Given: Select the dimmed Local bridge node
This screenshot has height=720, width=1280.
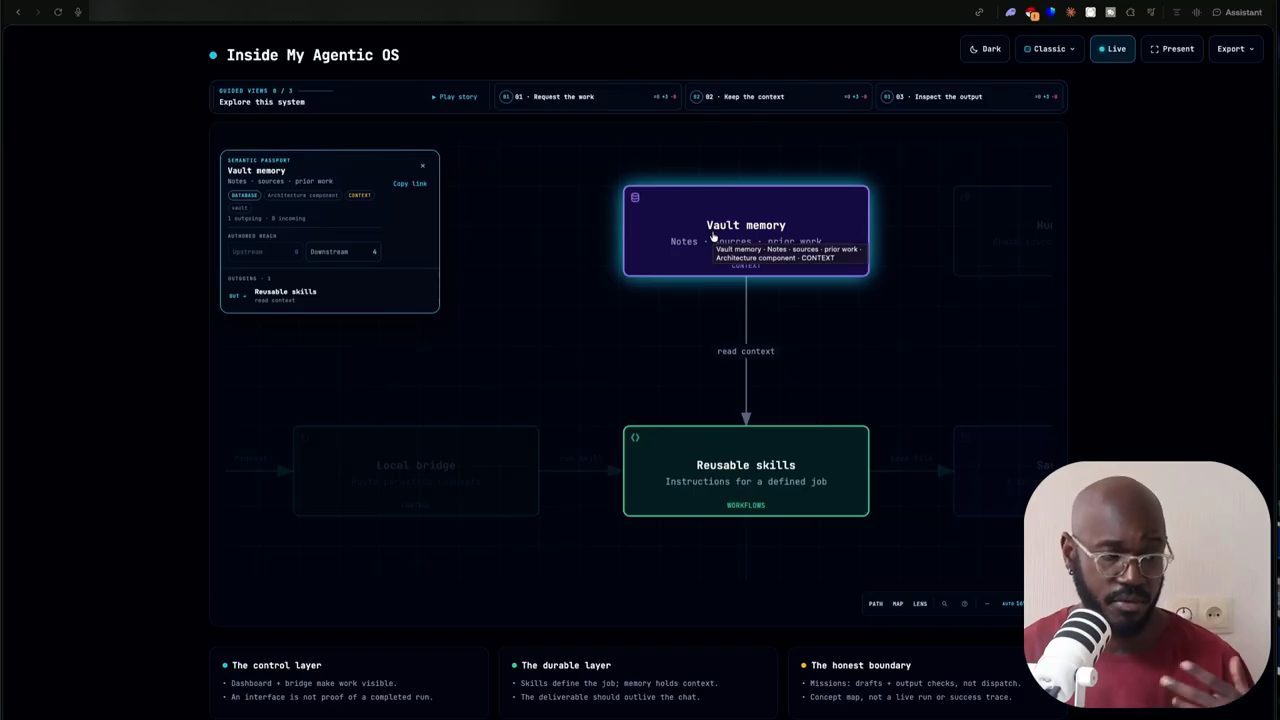Looking at the screenshot, I should [x=416, y=471].
